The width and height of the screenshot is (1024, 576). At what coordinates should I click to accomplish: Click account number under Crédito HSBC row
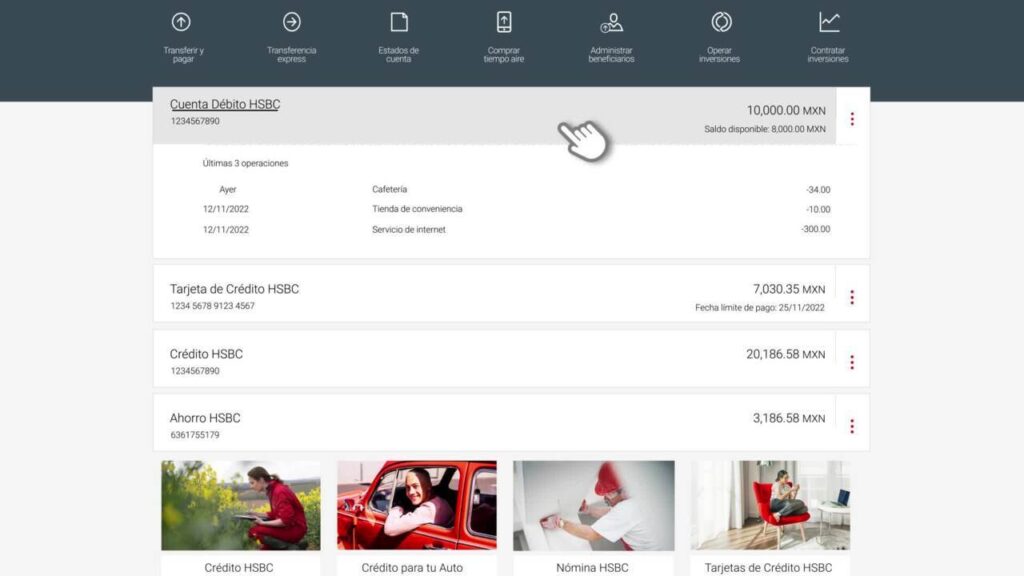point(195,371)
